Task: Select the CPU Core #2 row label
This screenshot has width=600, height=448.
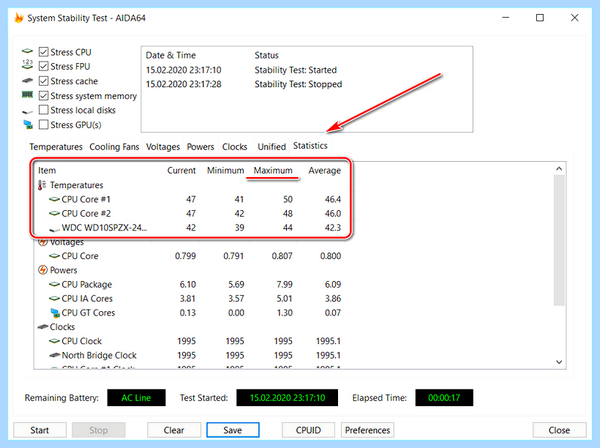Action: coord(86,213)
